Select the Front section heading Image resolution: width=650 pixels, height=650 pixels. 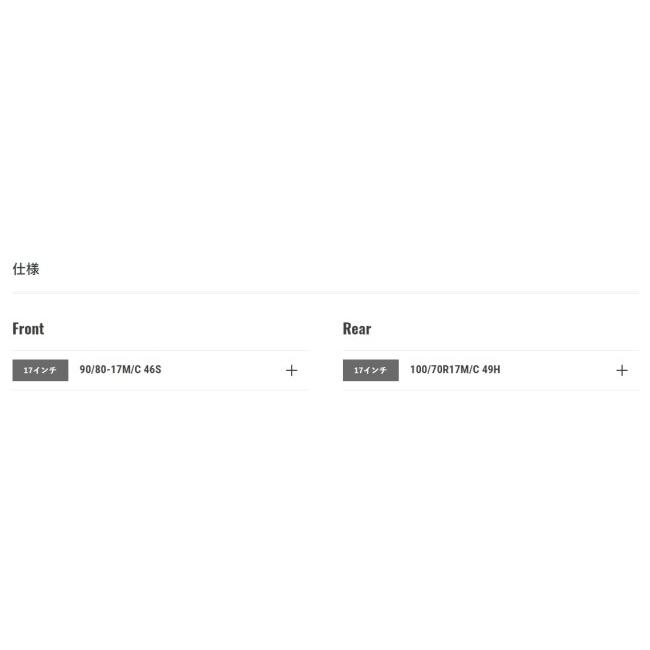(x=28, y=329)
